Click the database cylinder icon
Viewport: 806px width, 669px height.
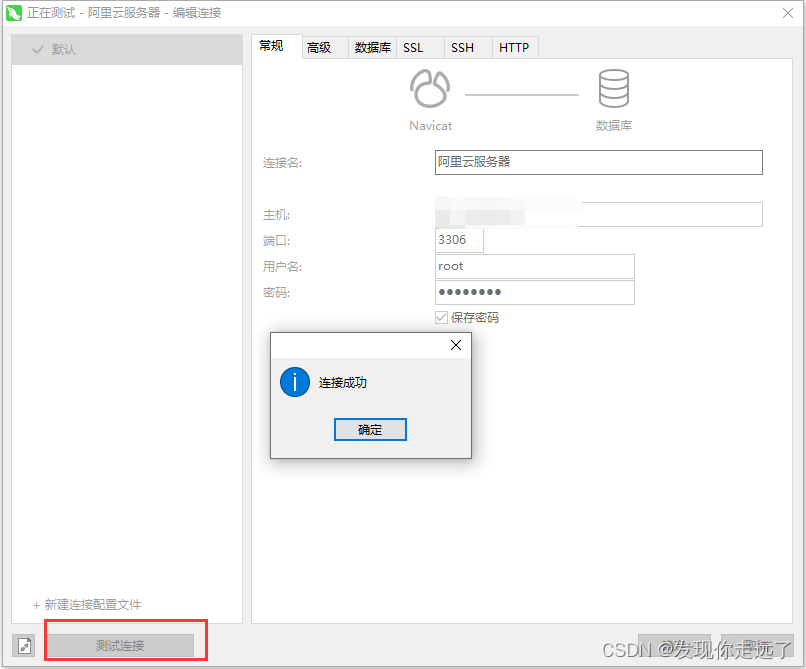point(613,88)
